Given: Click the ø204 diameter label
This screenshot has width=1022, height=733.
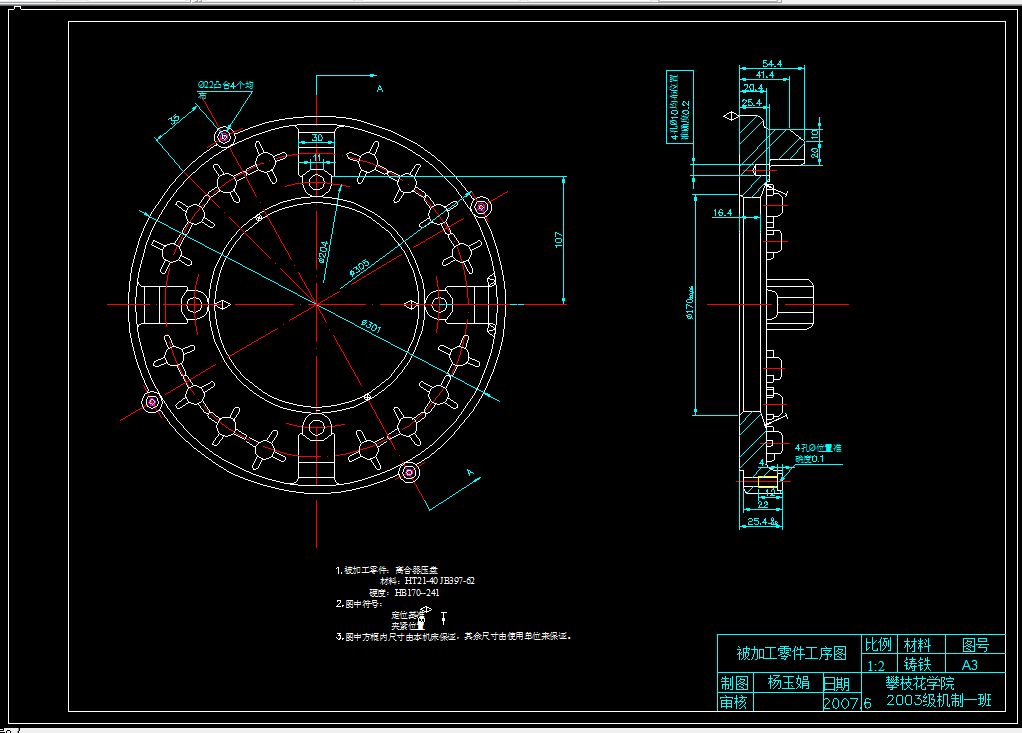Looking at the screenshot, I should [x=323, y=252].
